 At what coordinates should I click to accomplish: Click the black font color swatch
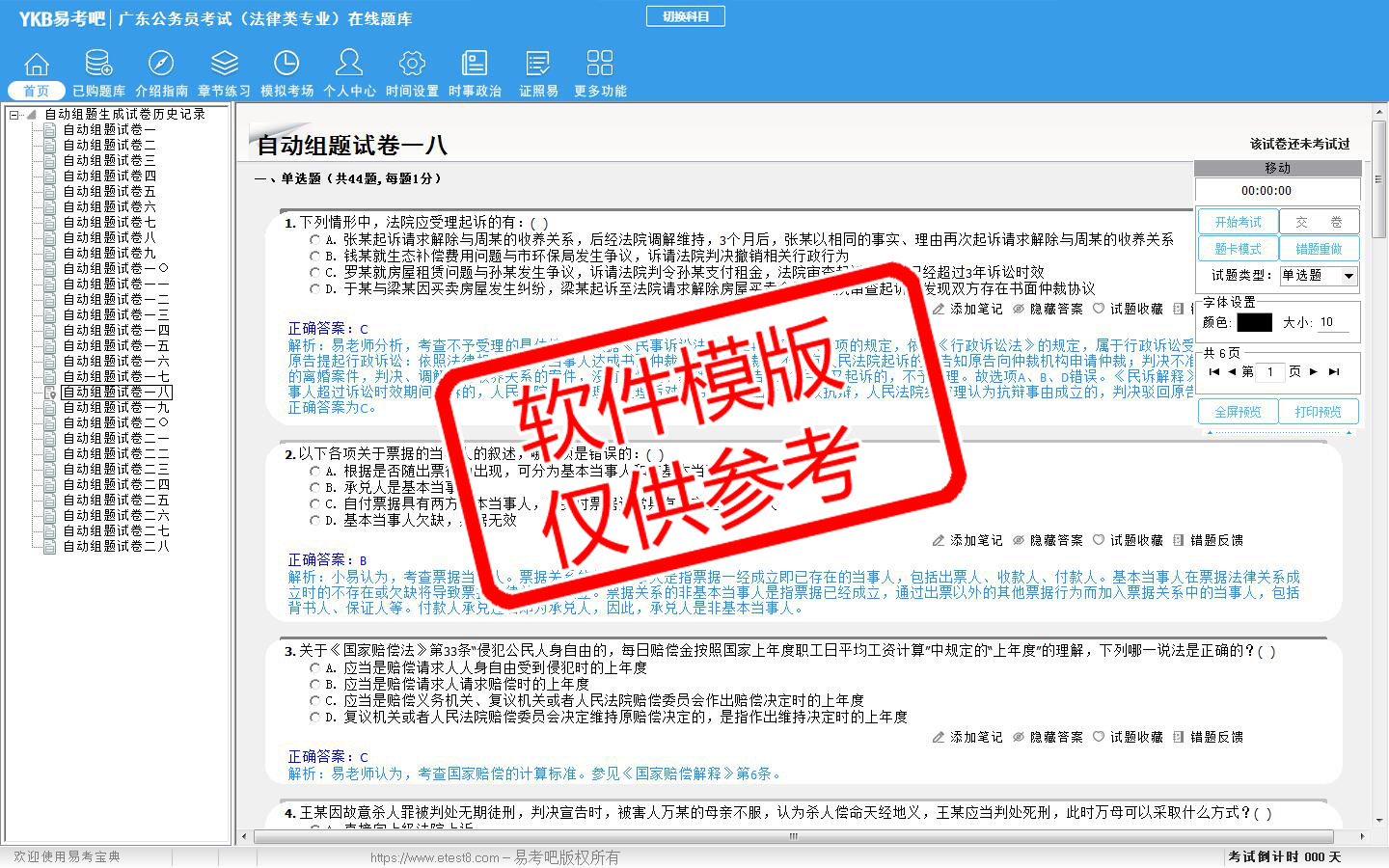click(x=1254, y=323)
